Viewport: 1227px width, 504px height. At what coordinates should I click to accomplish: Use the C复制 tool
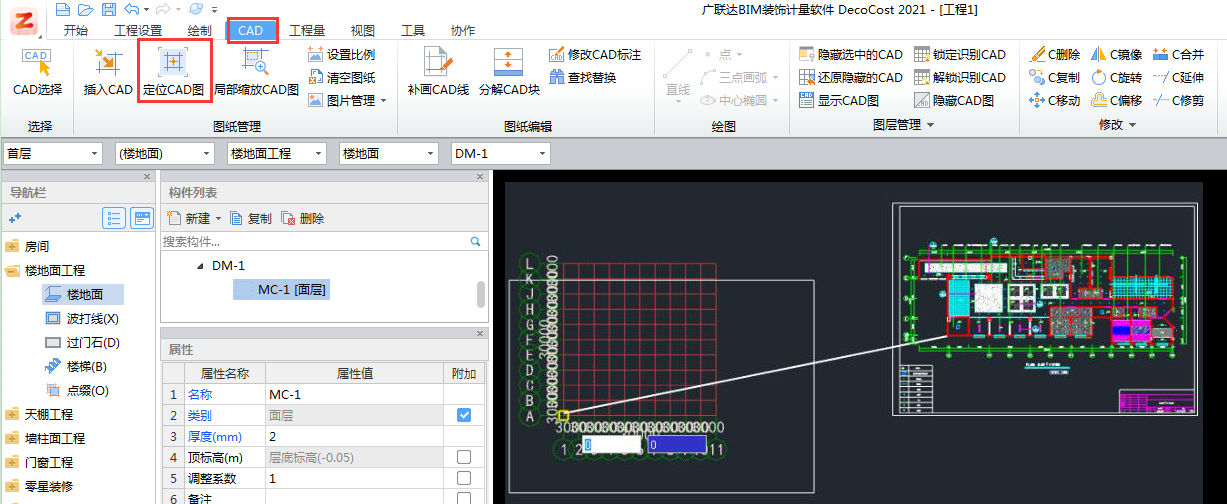tap(1055, 78)
